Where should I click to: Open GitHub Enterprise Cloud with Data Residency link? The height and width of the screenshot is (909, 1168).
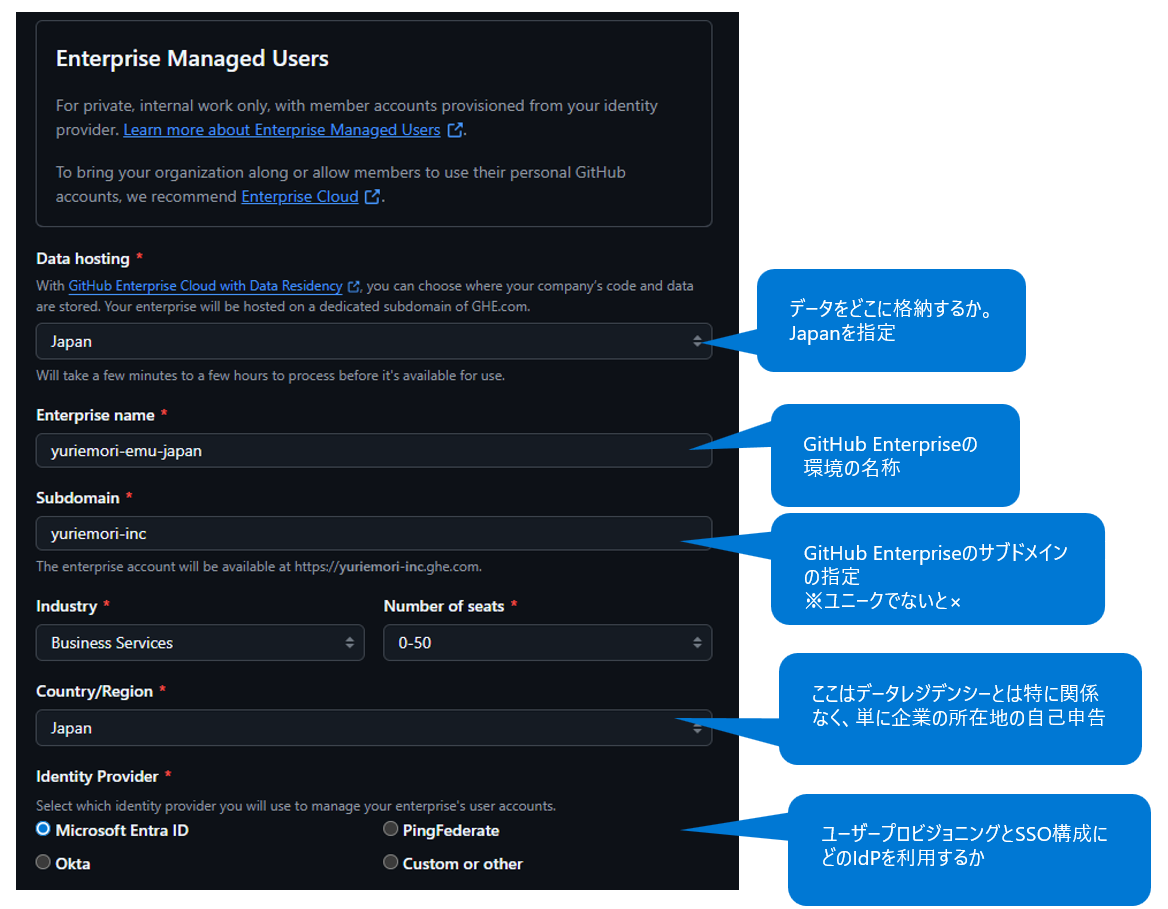point(206,286)
